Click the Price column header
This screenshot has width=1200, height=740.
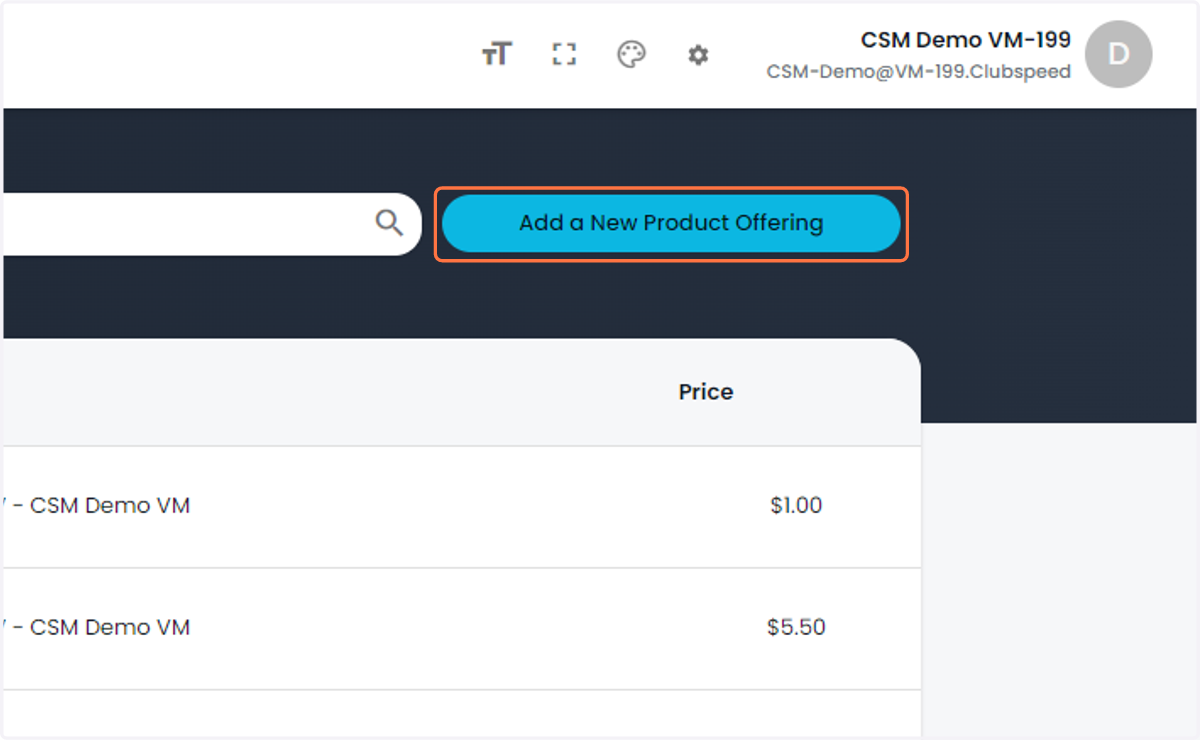coord(706,392)
